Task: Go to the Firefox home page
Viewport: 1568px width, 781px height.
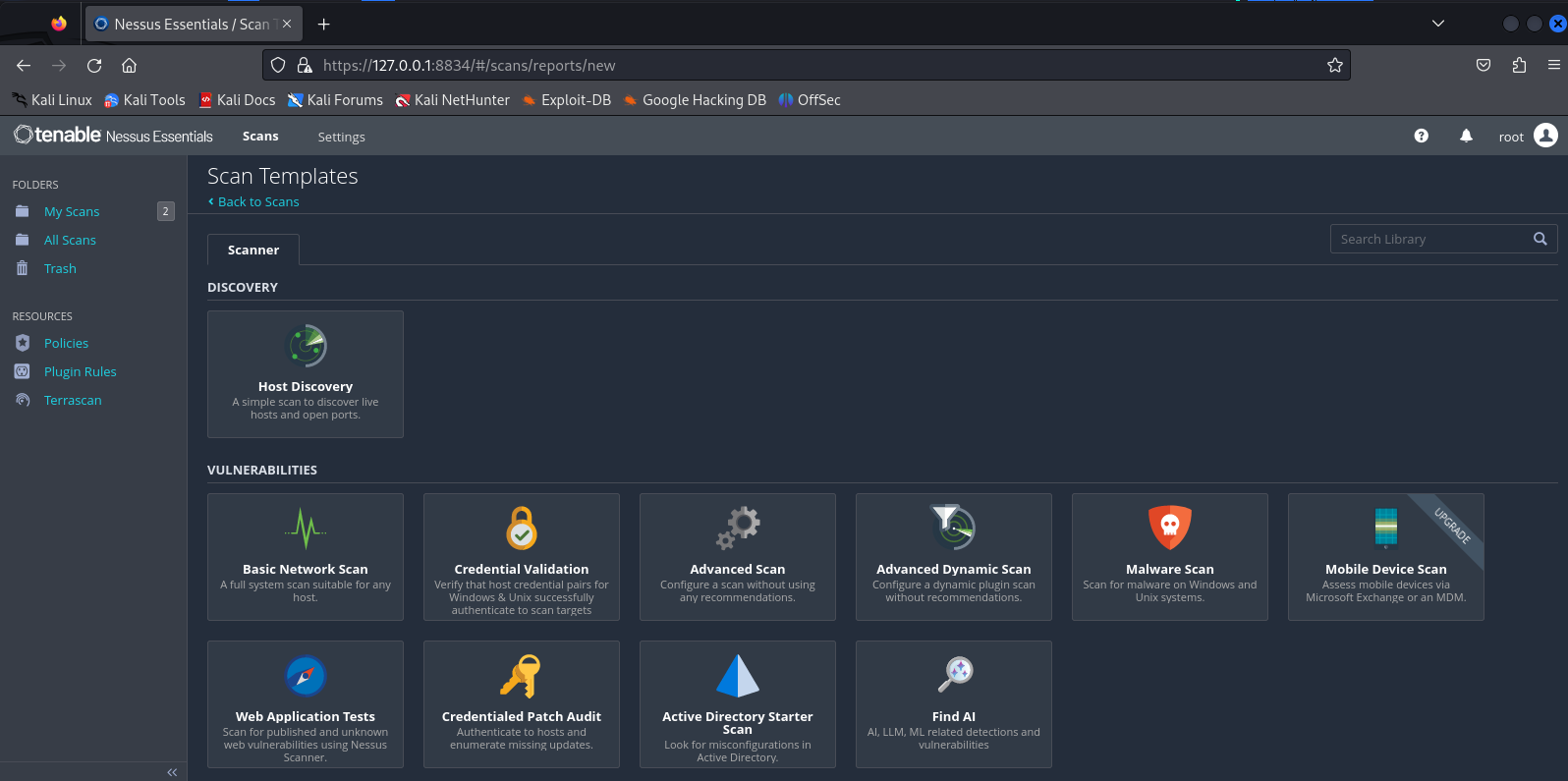Action: pyautogui.click(x=129, y=65)
